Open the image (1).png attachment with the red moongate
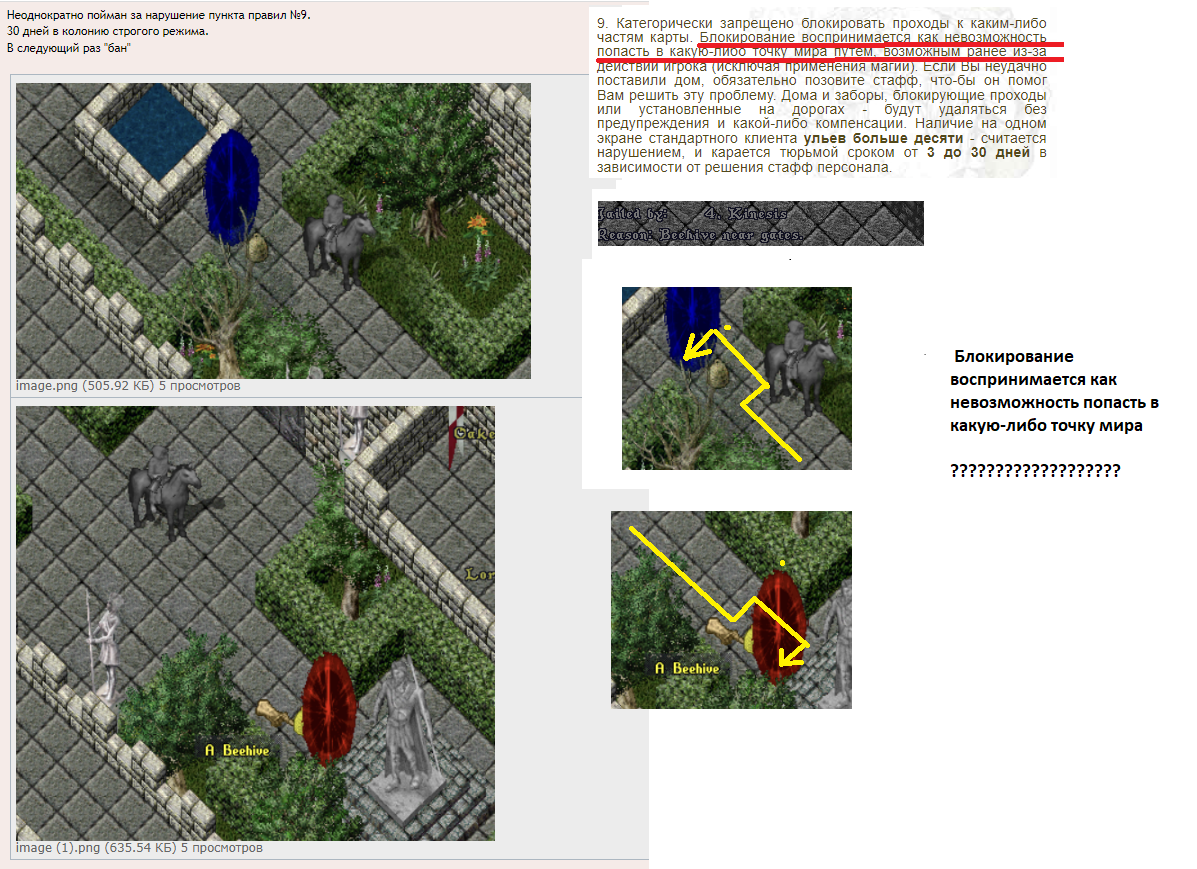Screen dimensions: 1197x869 point(255,623)
